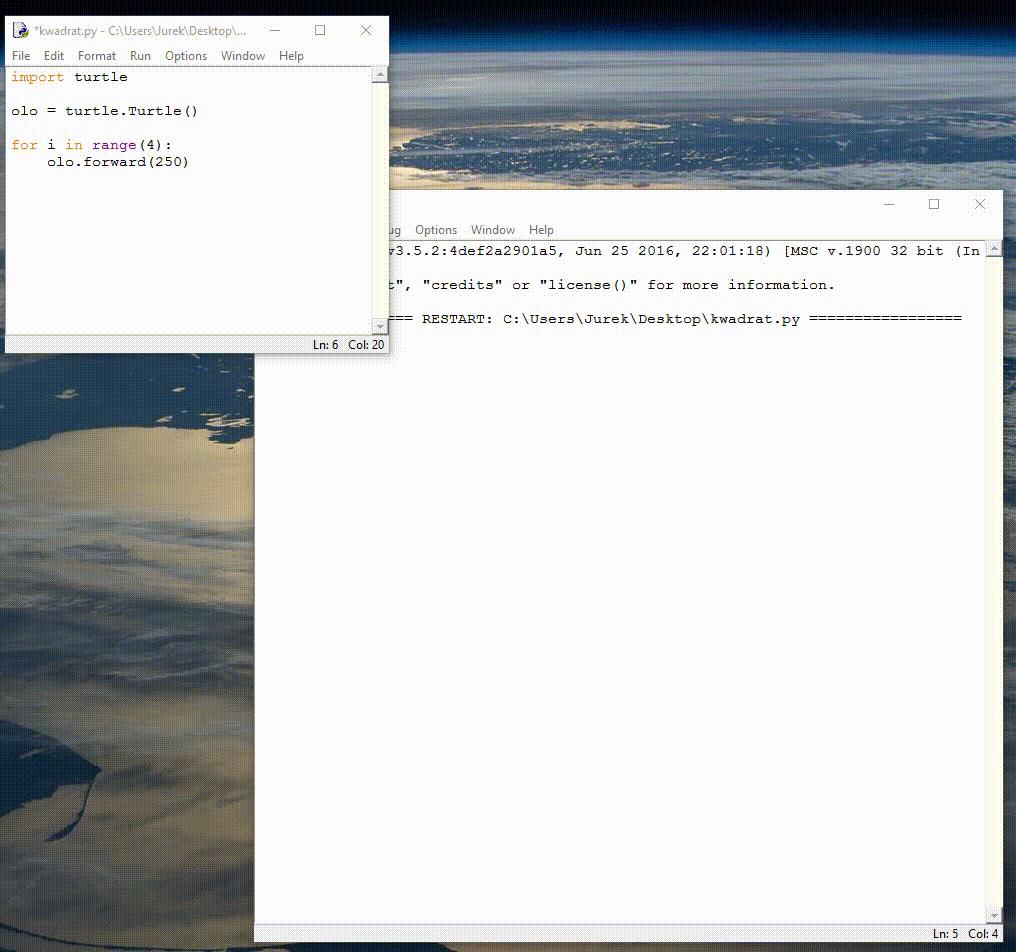Close the kwadrat.py editor window
Image resolution: width=1016 pixels, height=952 pixels.
[x=366, y=30]
